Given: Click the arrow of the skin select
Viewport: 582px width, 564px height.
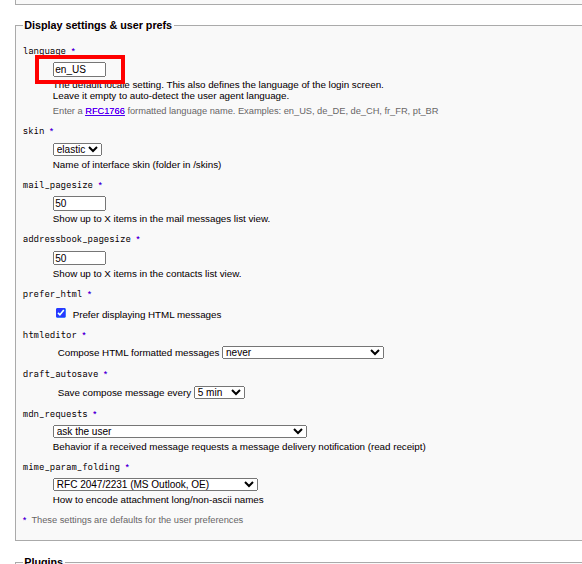Looking at the screenshot, I should click(93, 150).
